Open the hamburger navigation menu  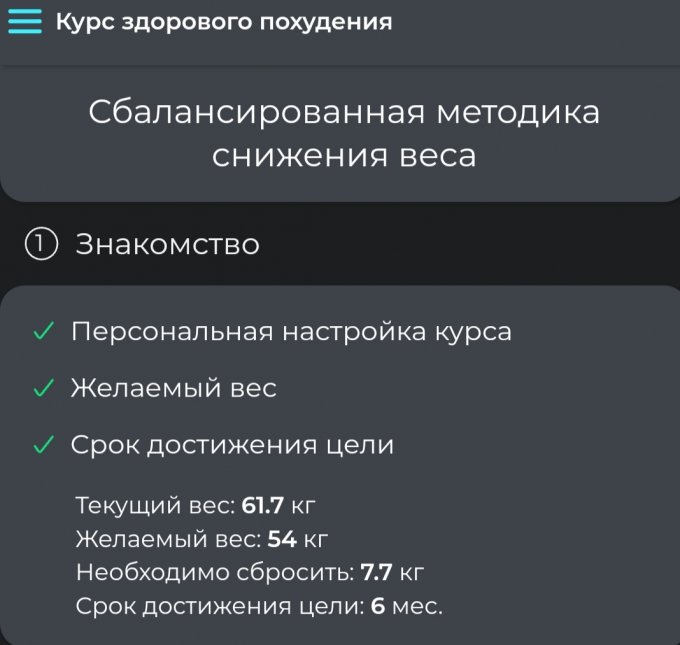coord(25,22)
